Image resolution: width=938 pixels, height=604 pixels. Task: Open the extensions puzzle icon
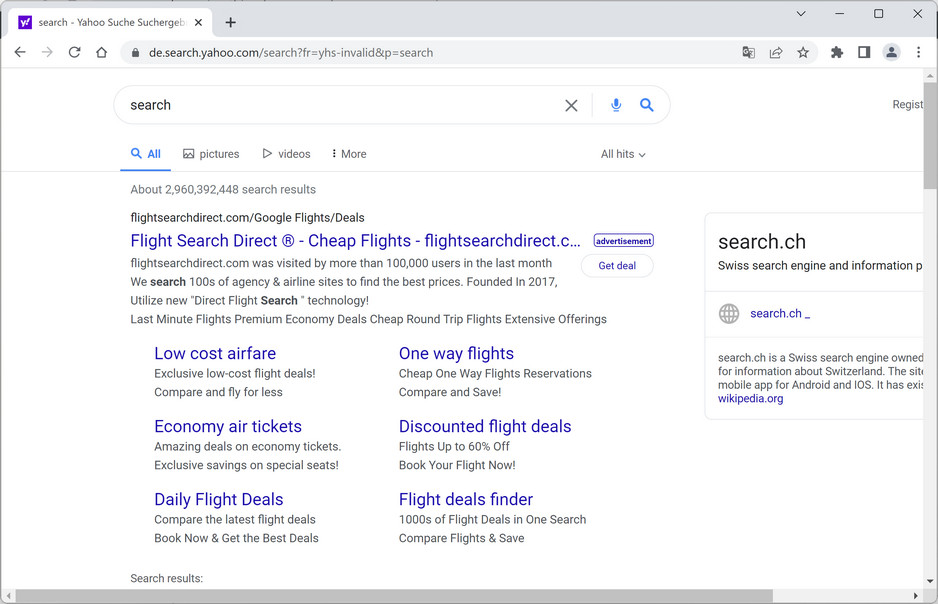[x=837, y=53]
